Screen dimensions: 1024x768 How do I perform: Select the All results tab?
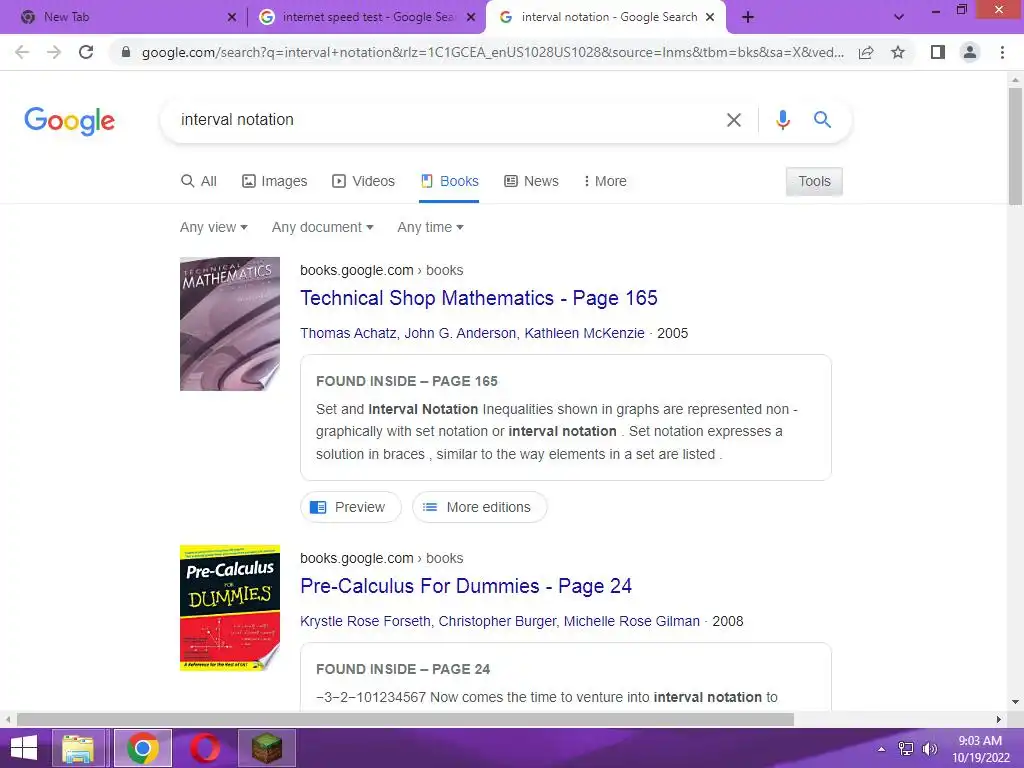199,181
